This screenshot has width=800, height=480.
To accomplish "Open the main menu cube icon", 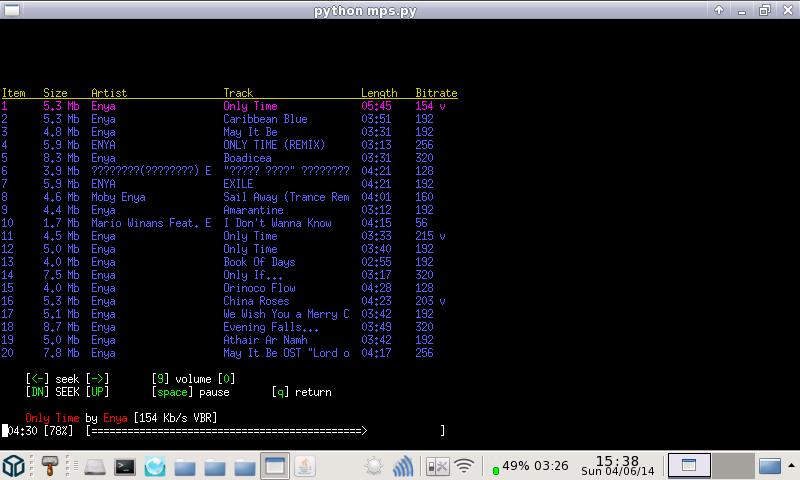I will 14,466.
